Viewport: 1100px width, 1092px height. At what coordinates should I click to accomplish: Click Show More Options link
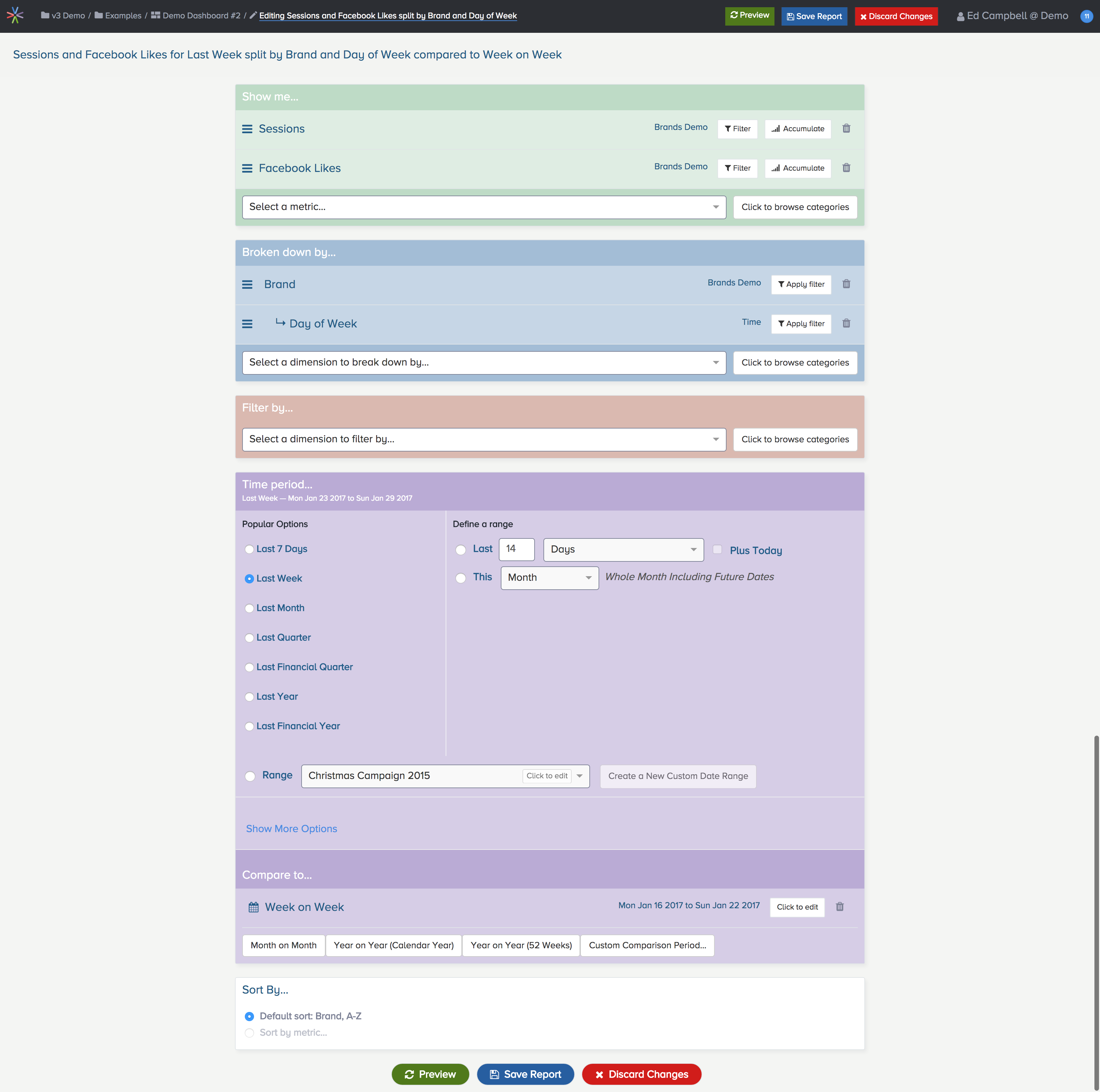tap(291, 829)
